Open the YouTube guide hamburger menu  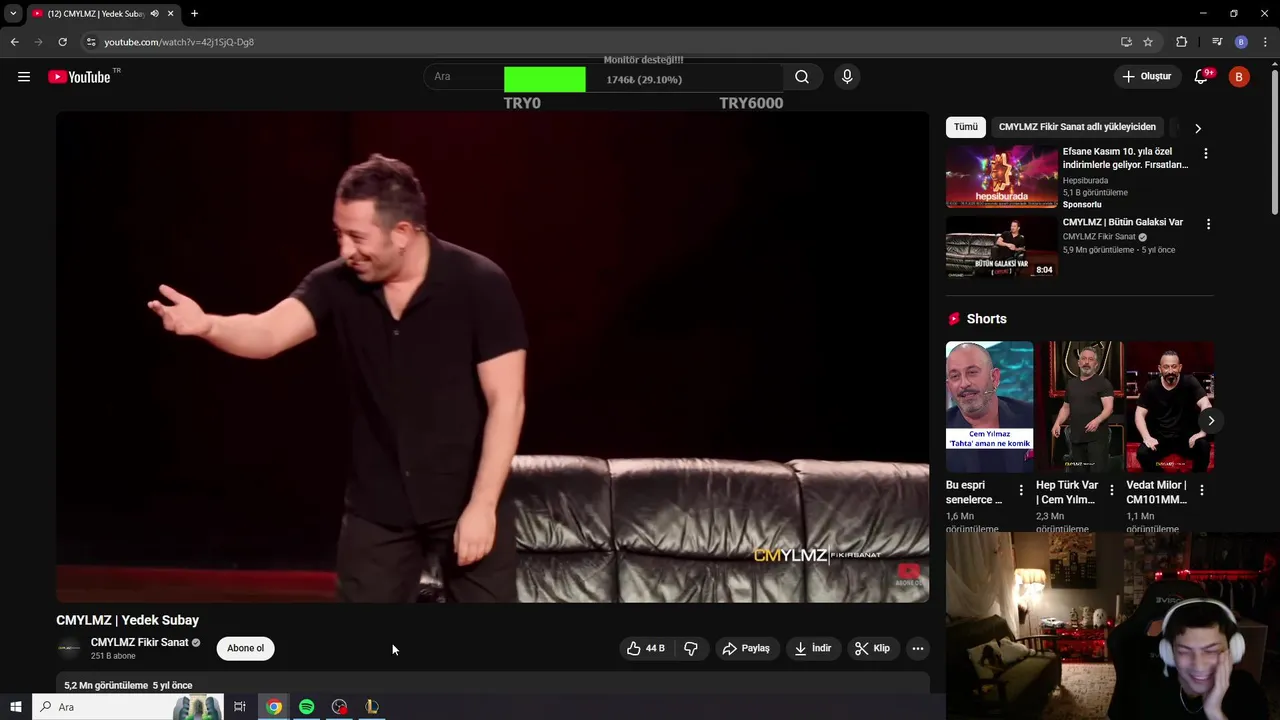(x=24, y=77)
